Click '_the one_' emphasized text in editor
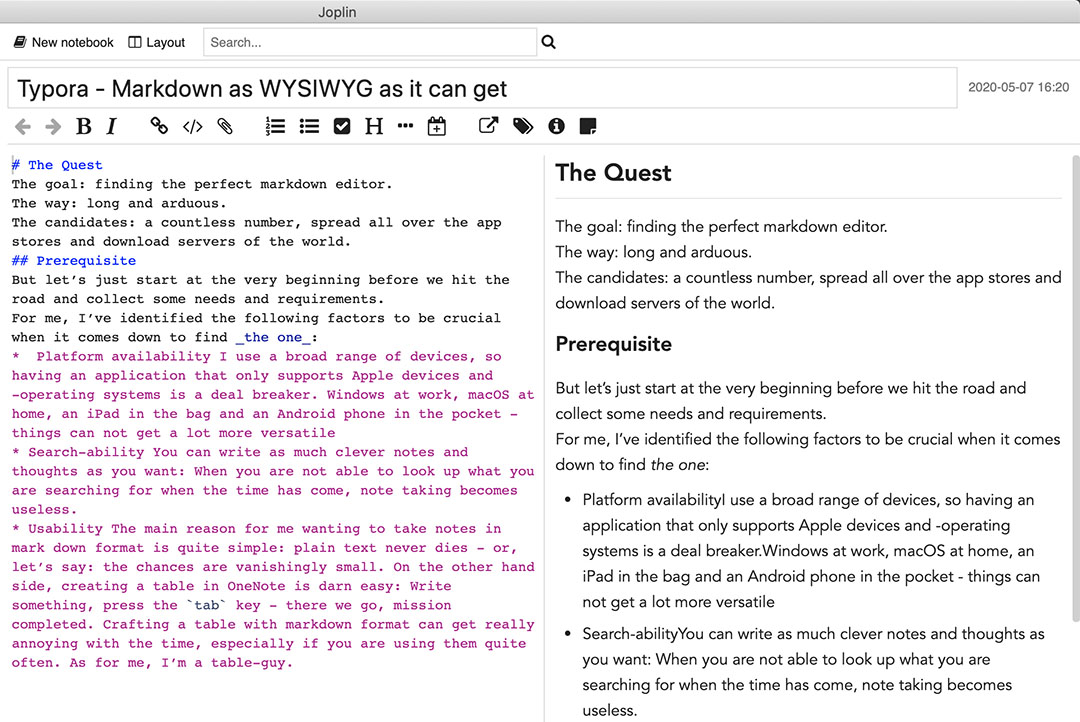 click(273, 337)
